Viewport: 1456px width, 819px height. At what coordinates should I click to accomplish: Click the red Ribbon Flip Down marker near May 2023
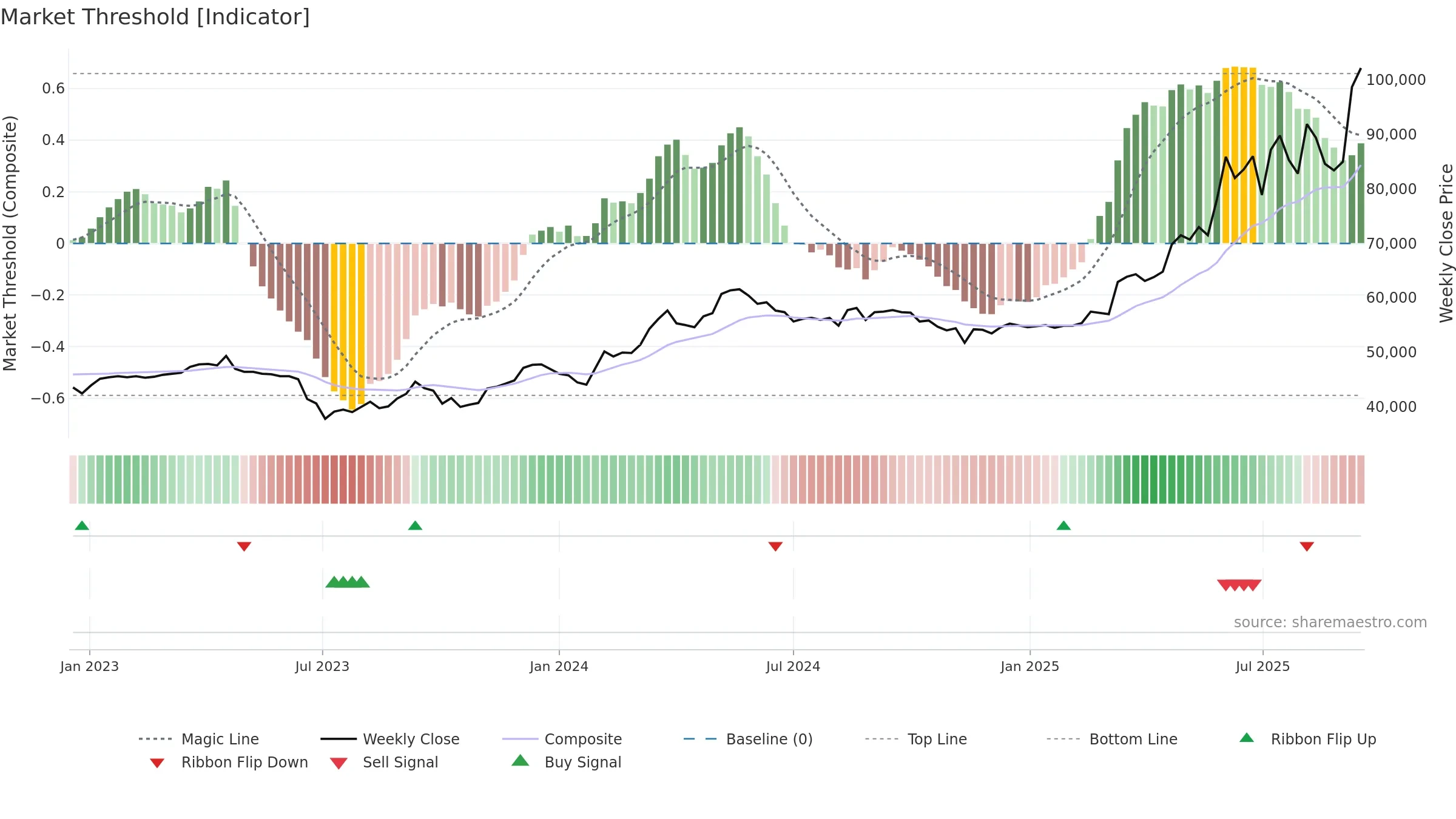click(x=244, y=547)
